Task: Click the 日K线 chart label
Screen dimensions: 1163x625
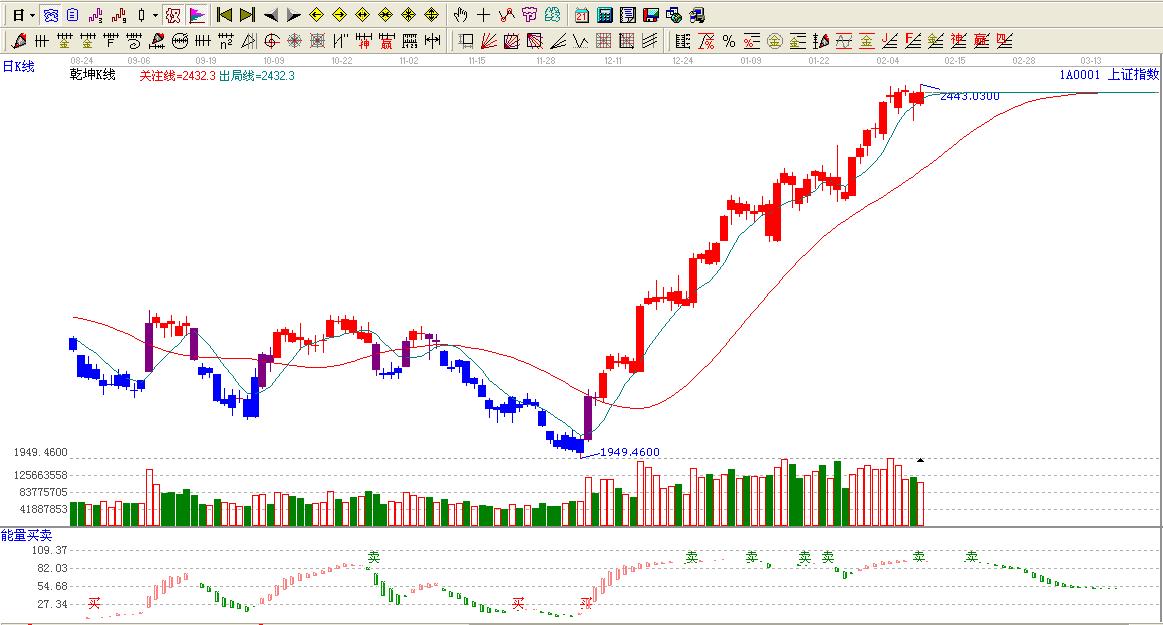Action: tap(18, 67)
